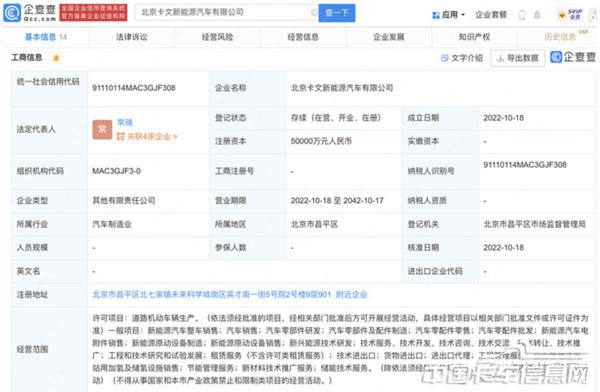Click the orange 常 avatar of the legal representative
The width and height of the screenshot is (600, 392).
click(102, 129)
